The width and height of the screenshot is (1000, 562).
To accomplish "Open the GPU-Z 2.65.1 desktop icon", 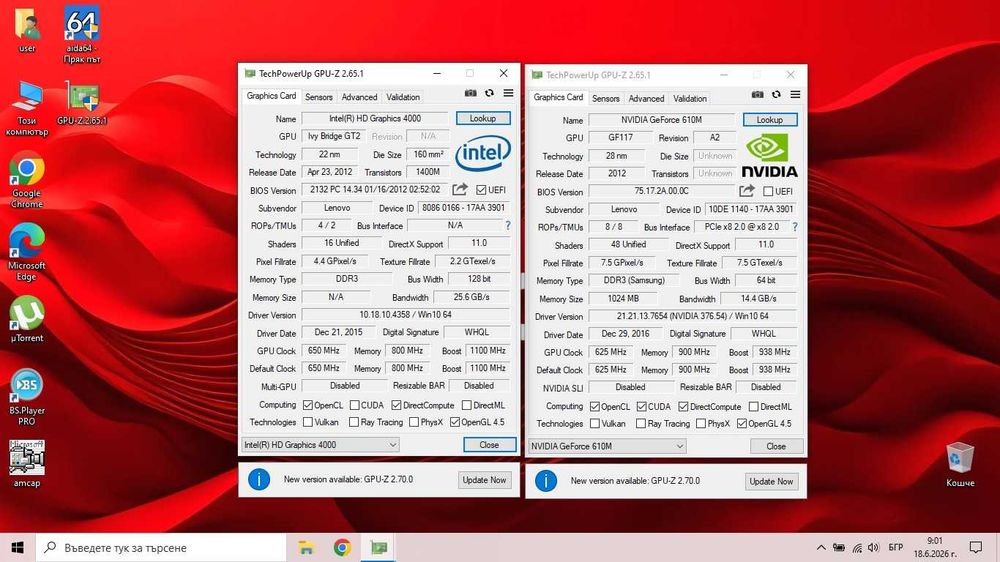I will tap(82, 103).
